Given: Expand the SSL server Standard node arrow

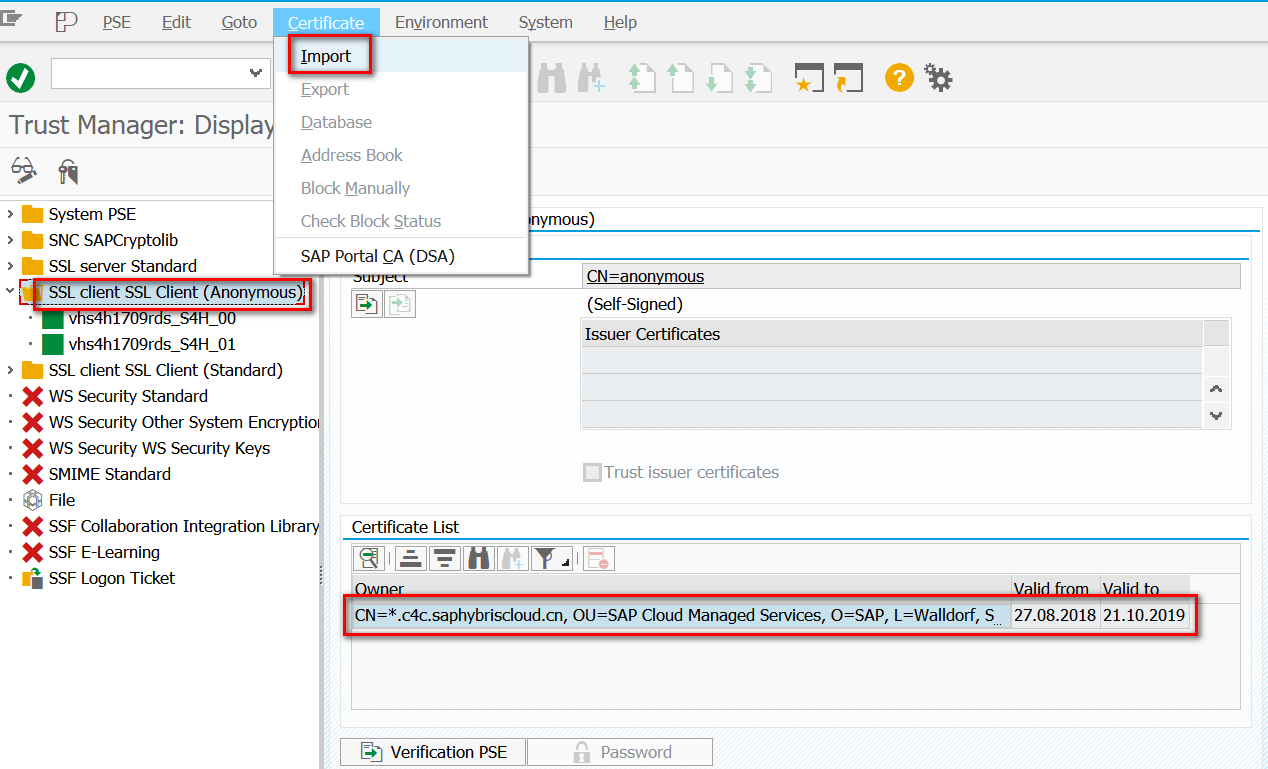Looking at the screenshot, I should 10,266.
